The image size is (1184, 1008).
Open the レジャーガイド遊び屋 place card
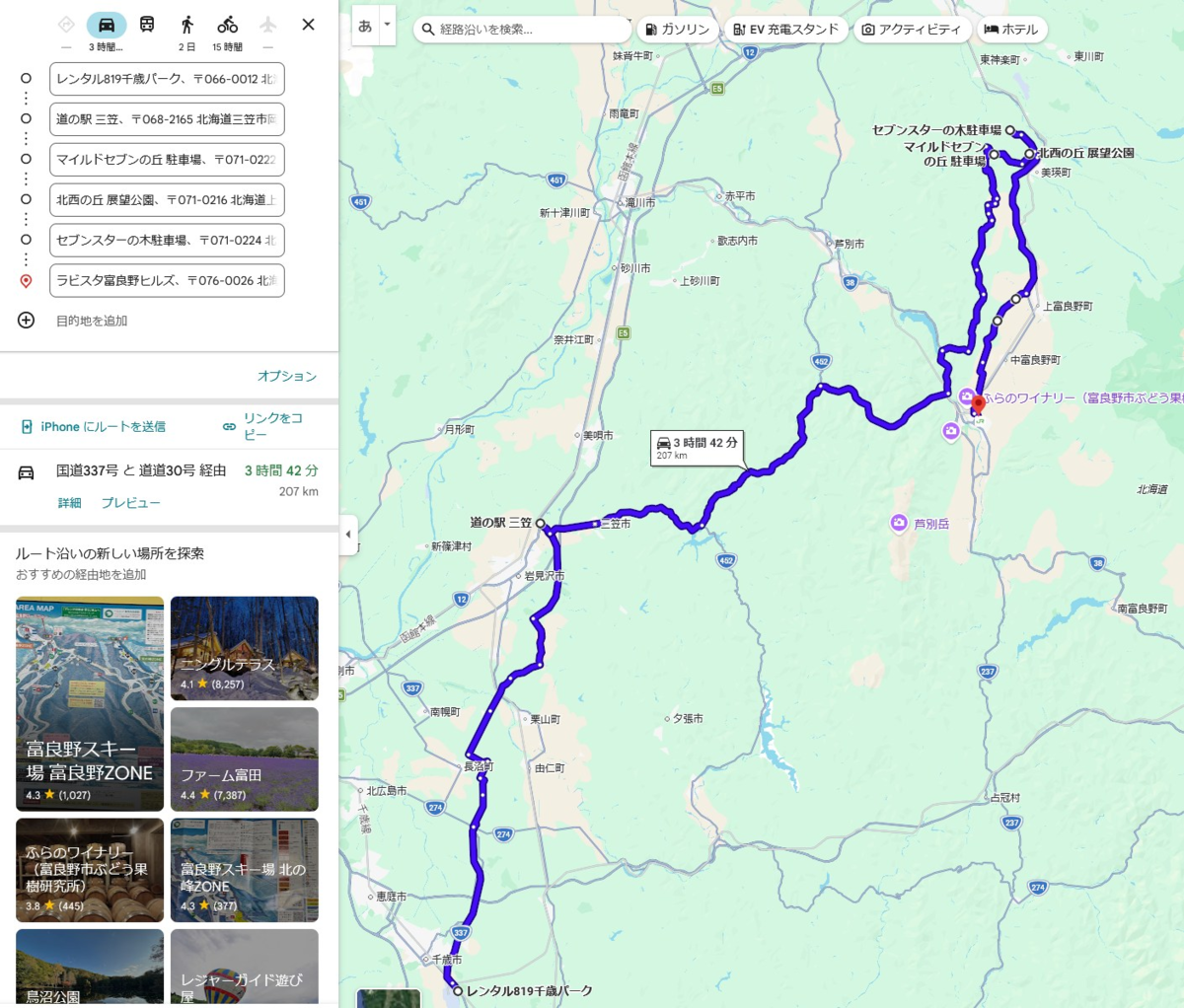(x=245, y=969)
